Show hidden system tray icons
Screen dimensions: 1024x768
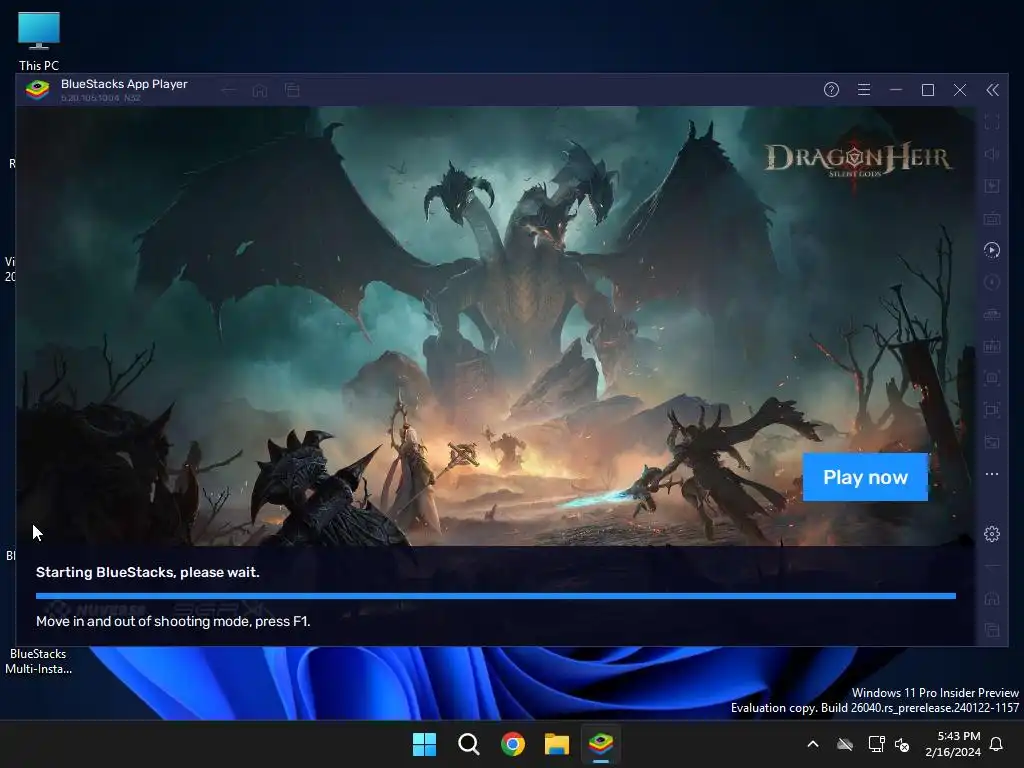[813, 744]
